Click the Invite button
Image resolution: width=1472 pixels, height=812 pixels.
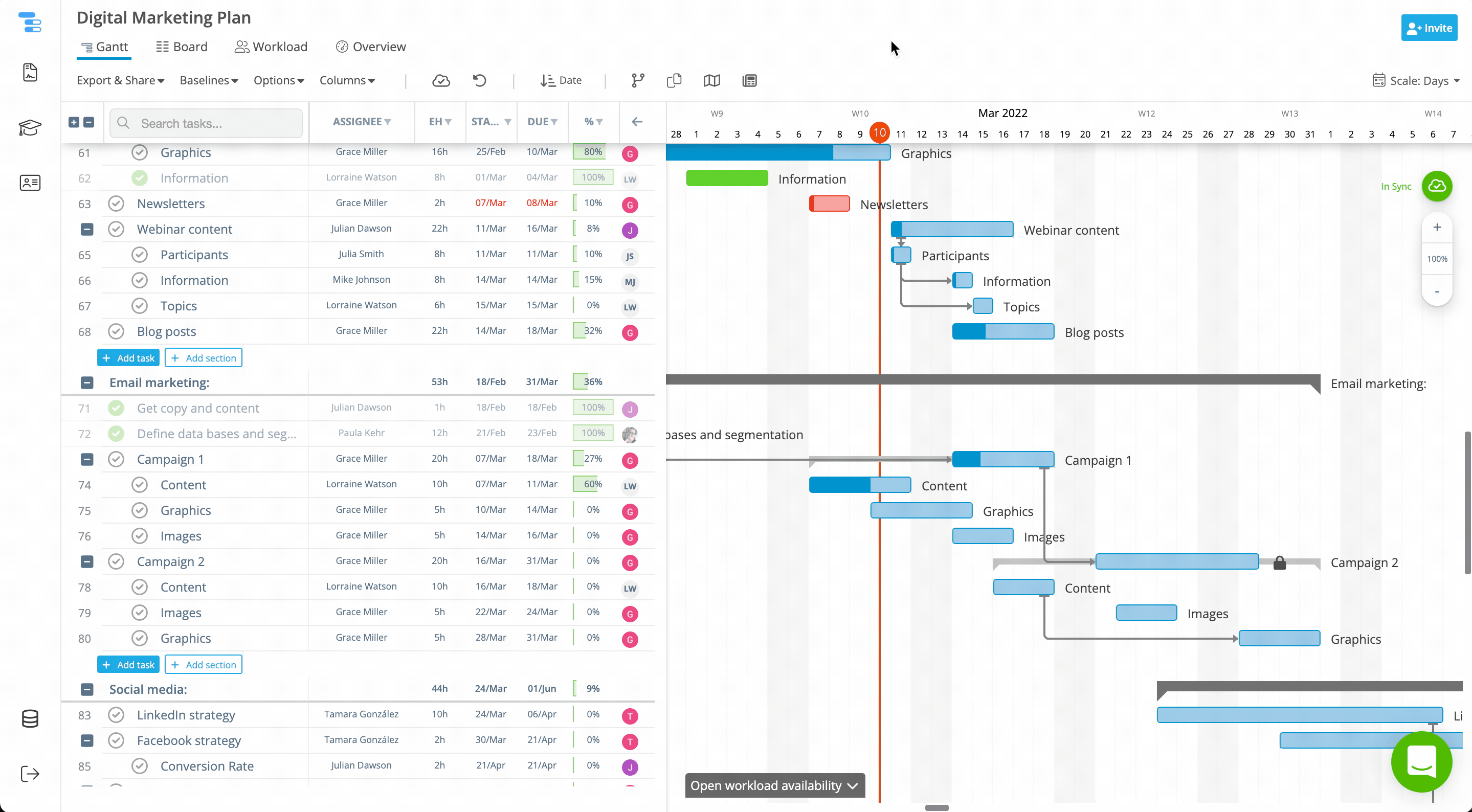tap(1429, 28)
